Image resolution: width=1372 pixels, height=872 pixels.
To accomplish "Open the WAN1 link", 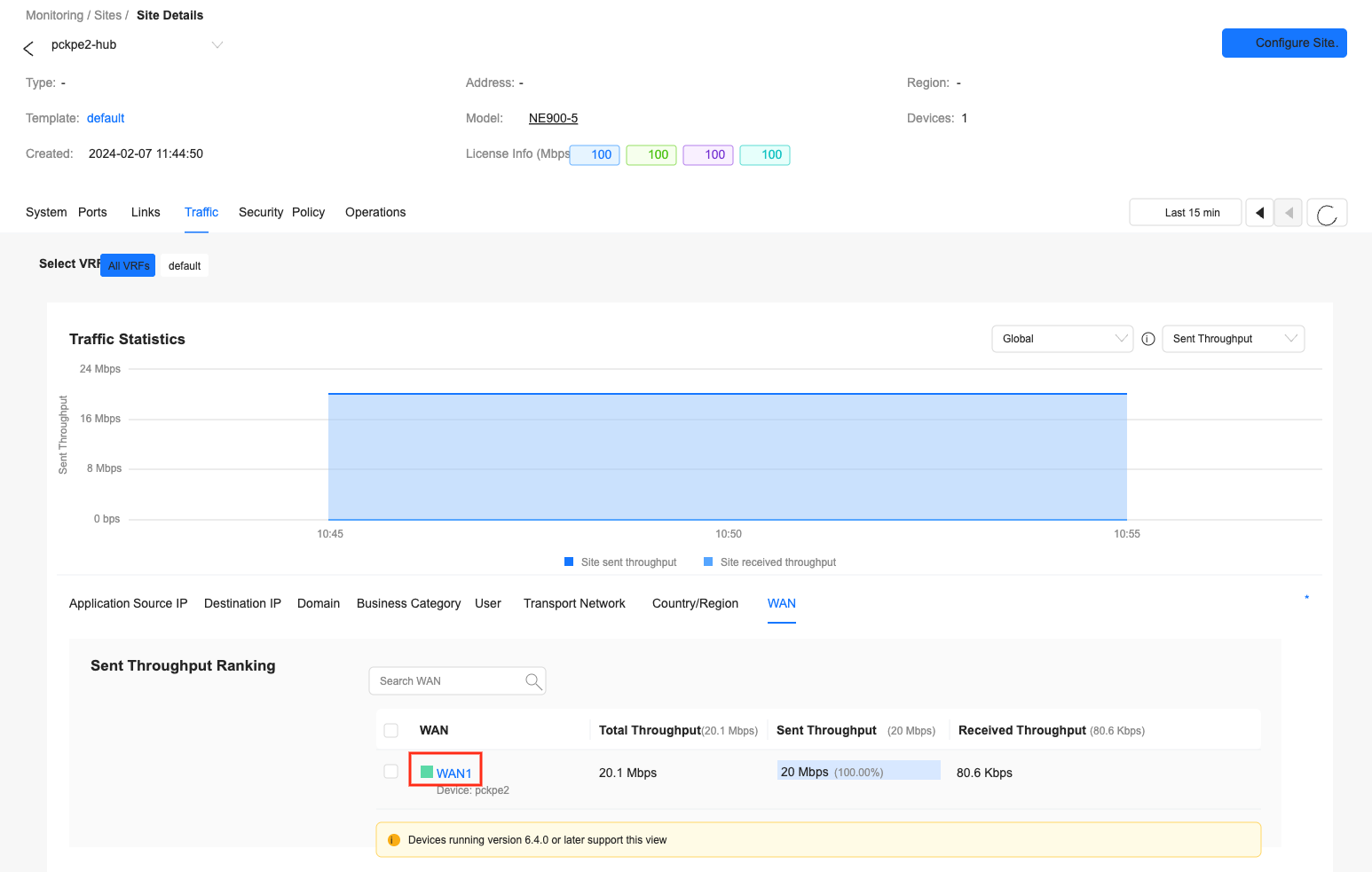I will [454, 774].
